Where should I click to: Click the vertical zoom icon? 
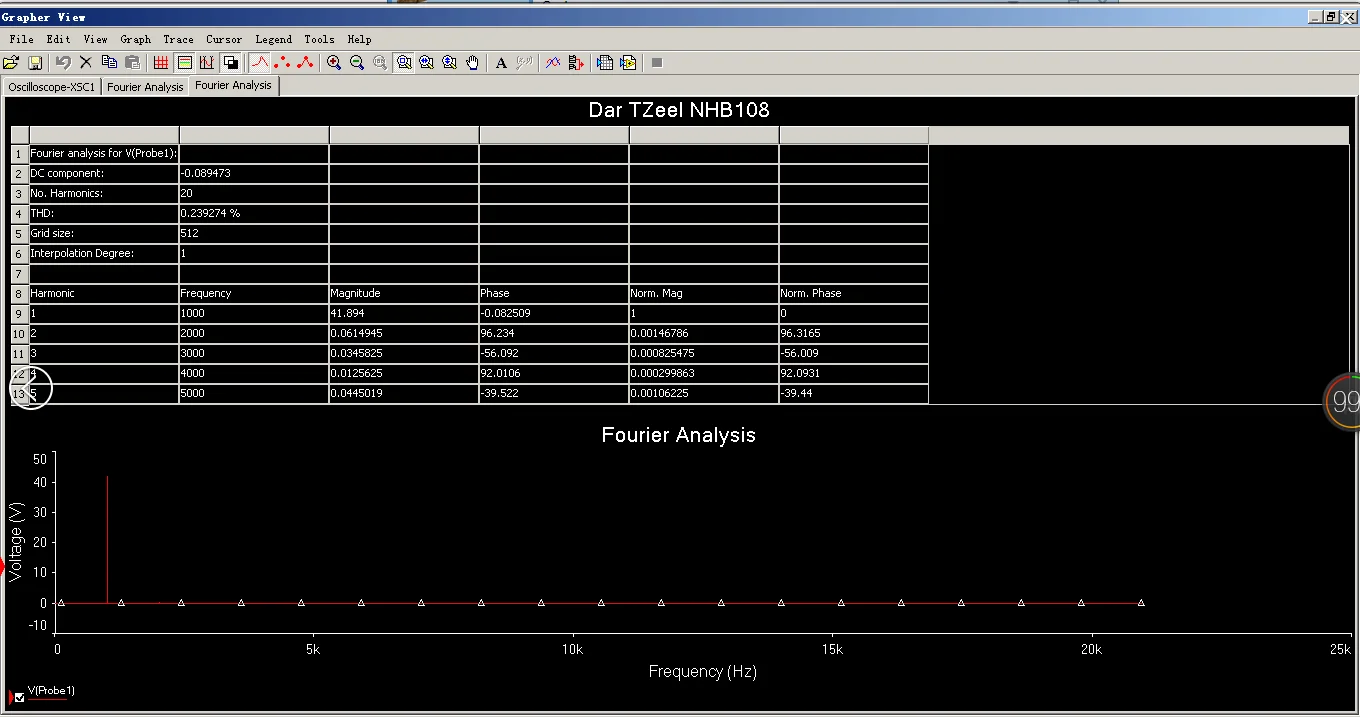449,62
